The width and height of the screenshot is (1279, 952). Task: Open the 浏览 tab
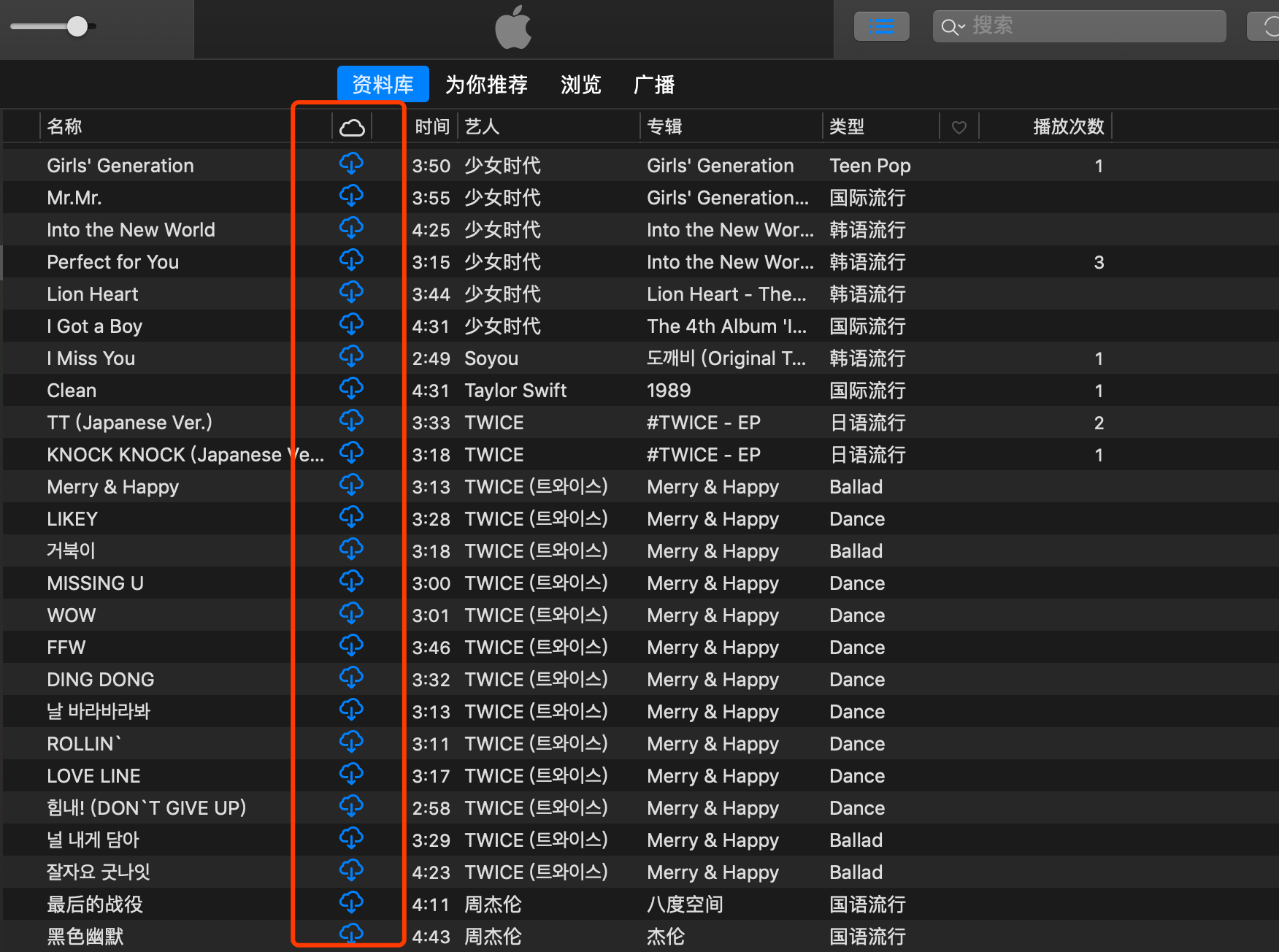click(580, 85)
